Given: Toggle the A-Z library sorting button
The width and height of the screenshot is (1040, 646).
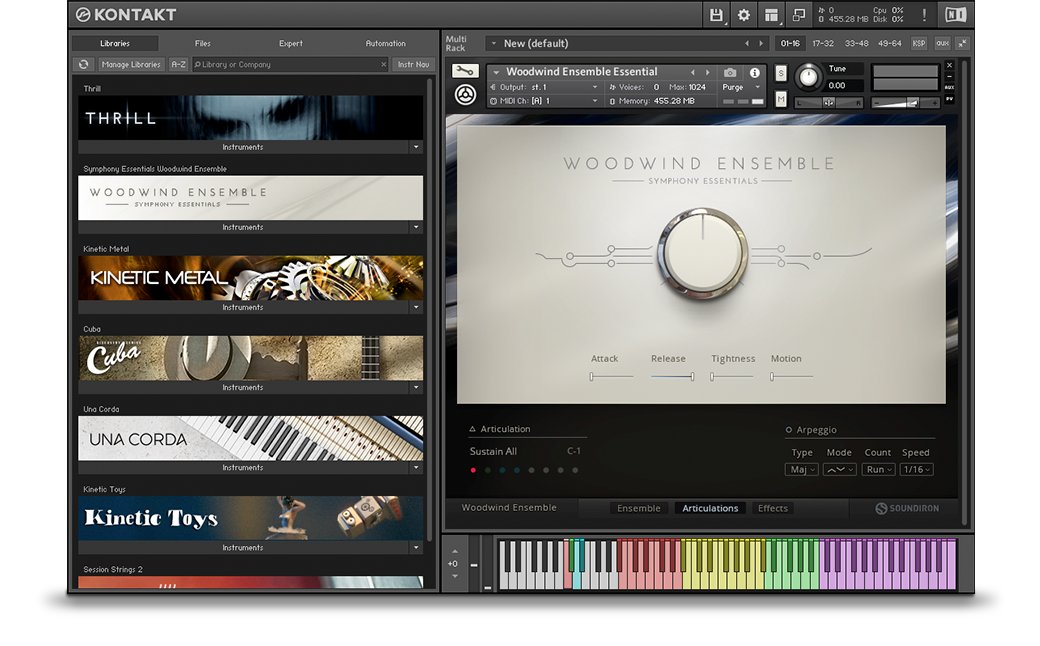Looking at the screenshot, I should pos(177,63).
